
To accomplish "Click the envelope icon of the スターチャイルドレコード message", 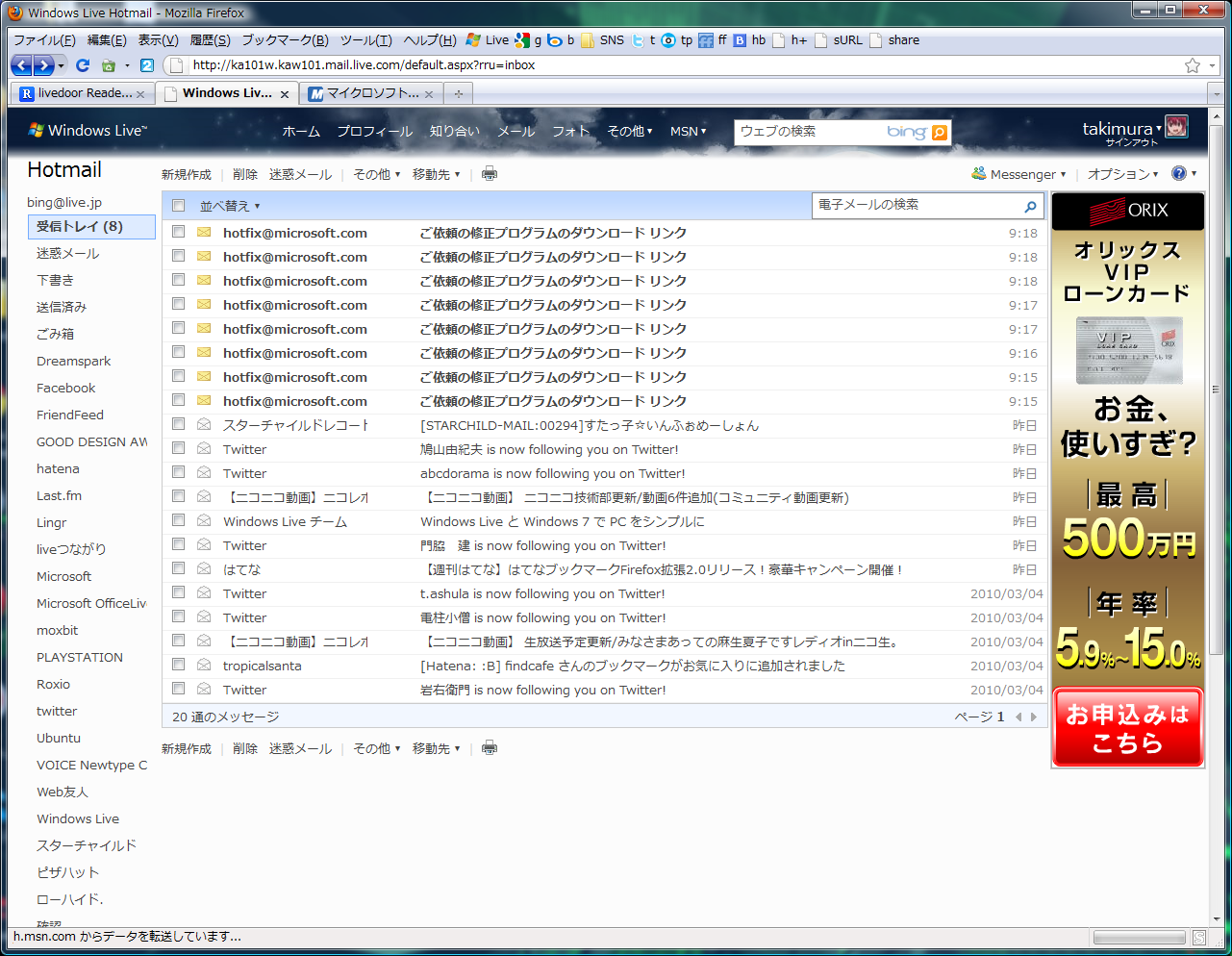I will [204, 424].
